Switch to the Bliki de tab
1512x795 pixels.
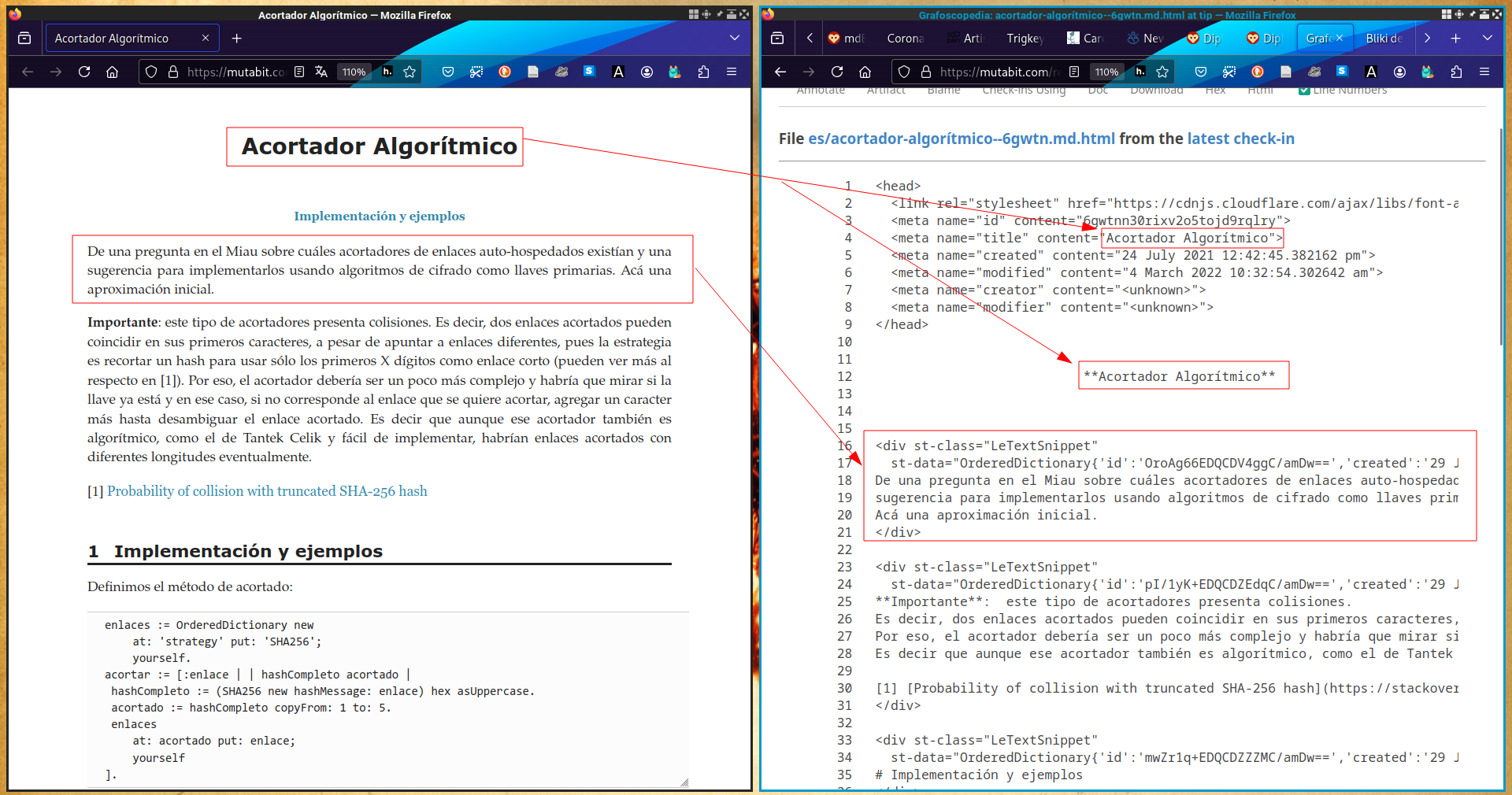(1384, 38)
